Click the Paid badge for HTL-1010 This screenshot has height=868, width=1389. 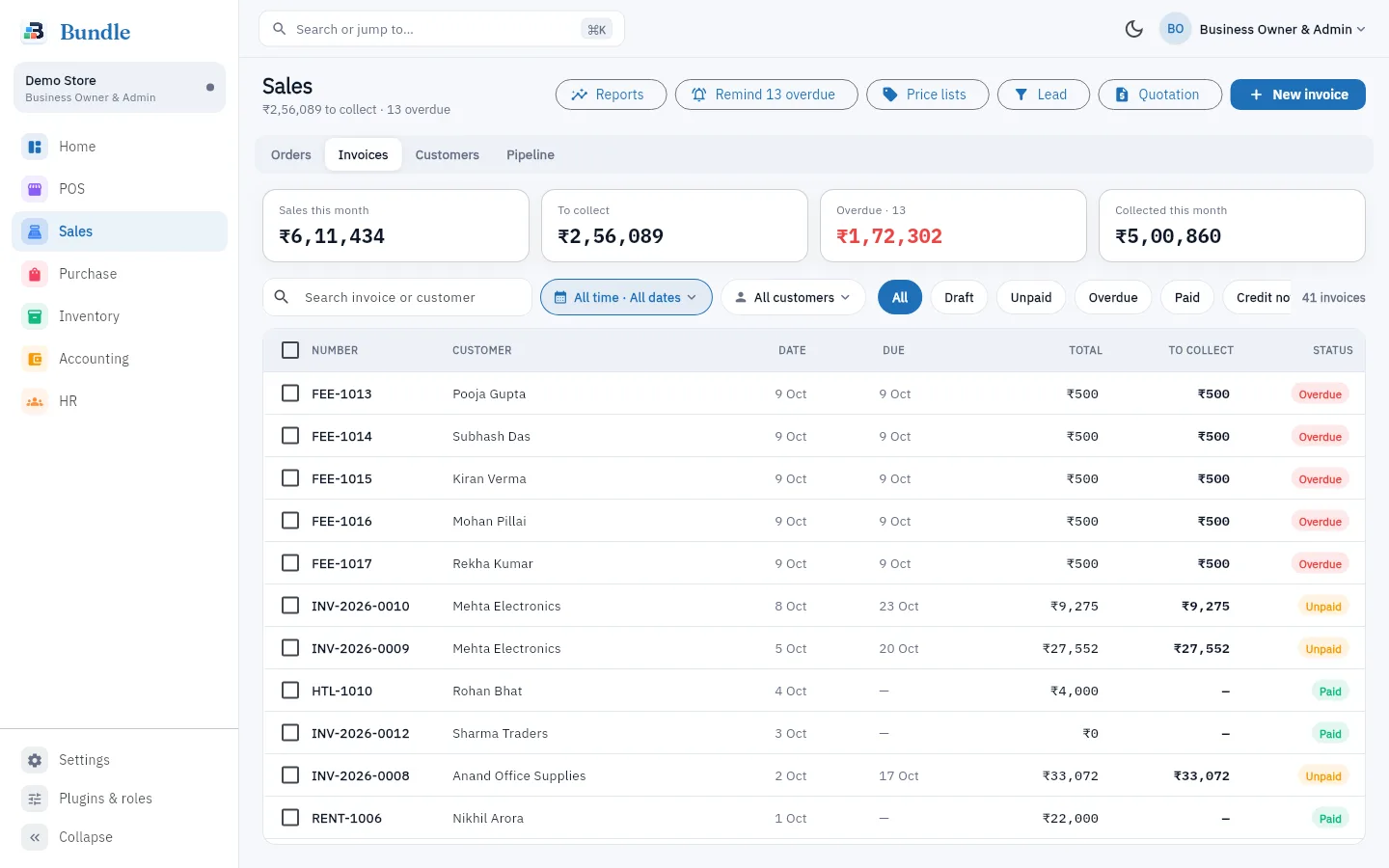coord(1330,691)
